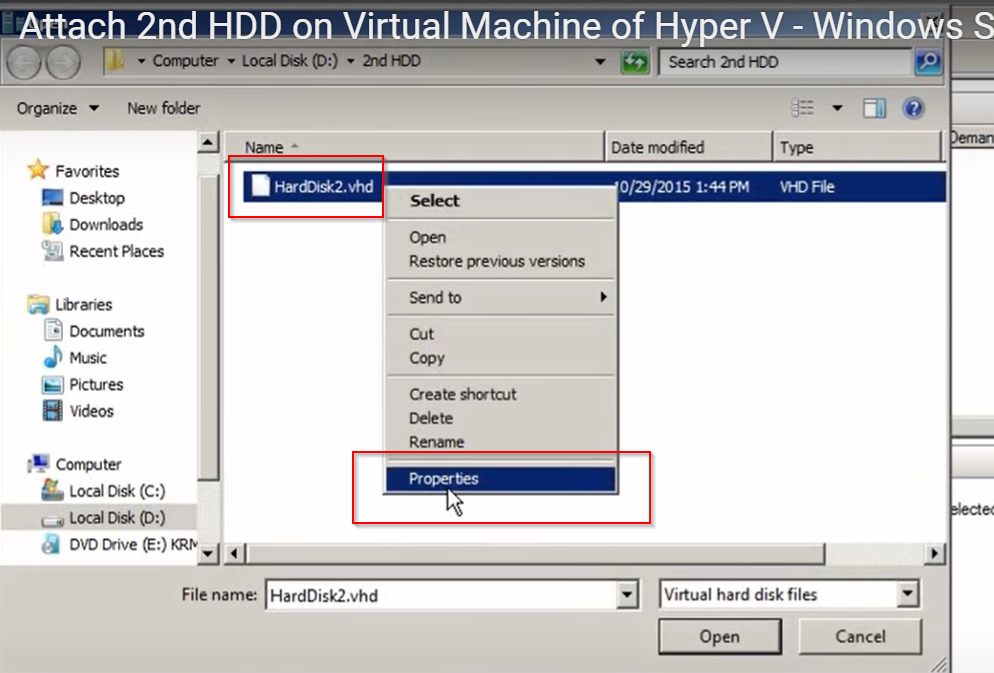This screenshot has width=994, height=673.
Task: Choose Rename from the context menu
Action: point(501,442)
